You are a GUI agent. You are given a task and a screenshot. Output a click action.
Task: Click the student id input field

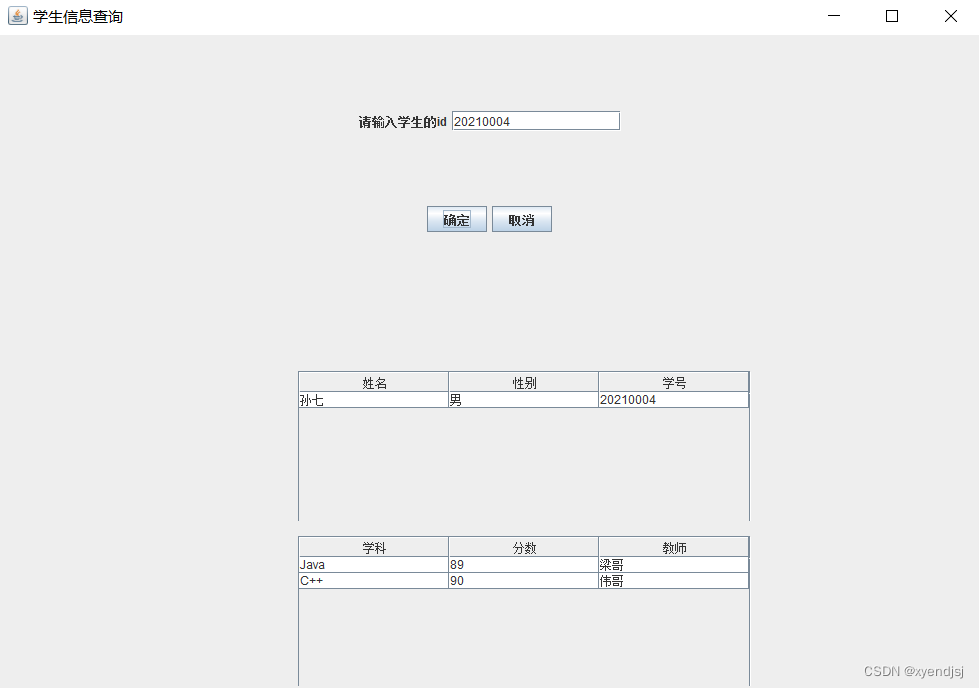tap(536, 121)
